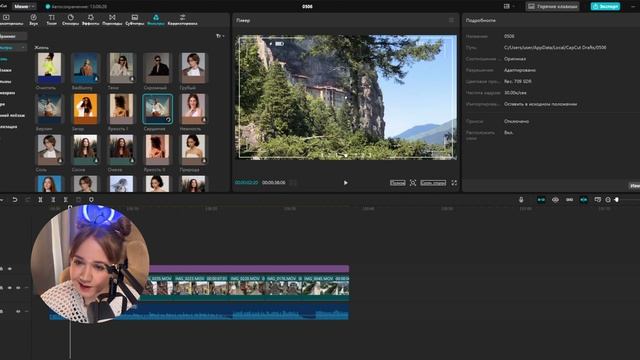Open the Корректировка (adjustment) tab
The image size is (640, 360).
click(182, 20)
